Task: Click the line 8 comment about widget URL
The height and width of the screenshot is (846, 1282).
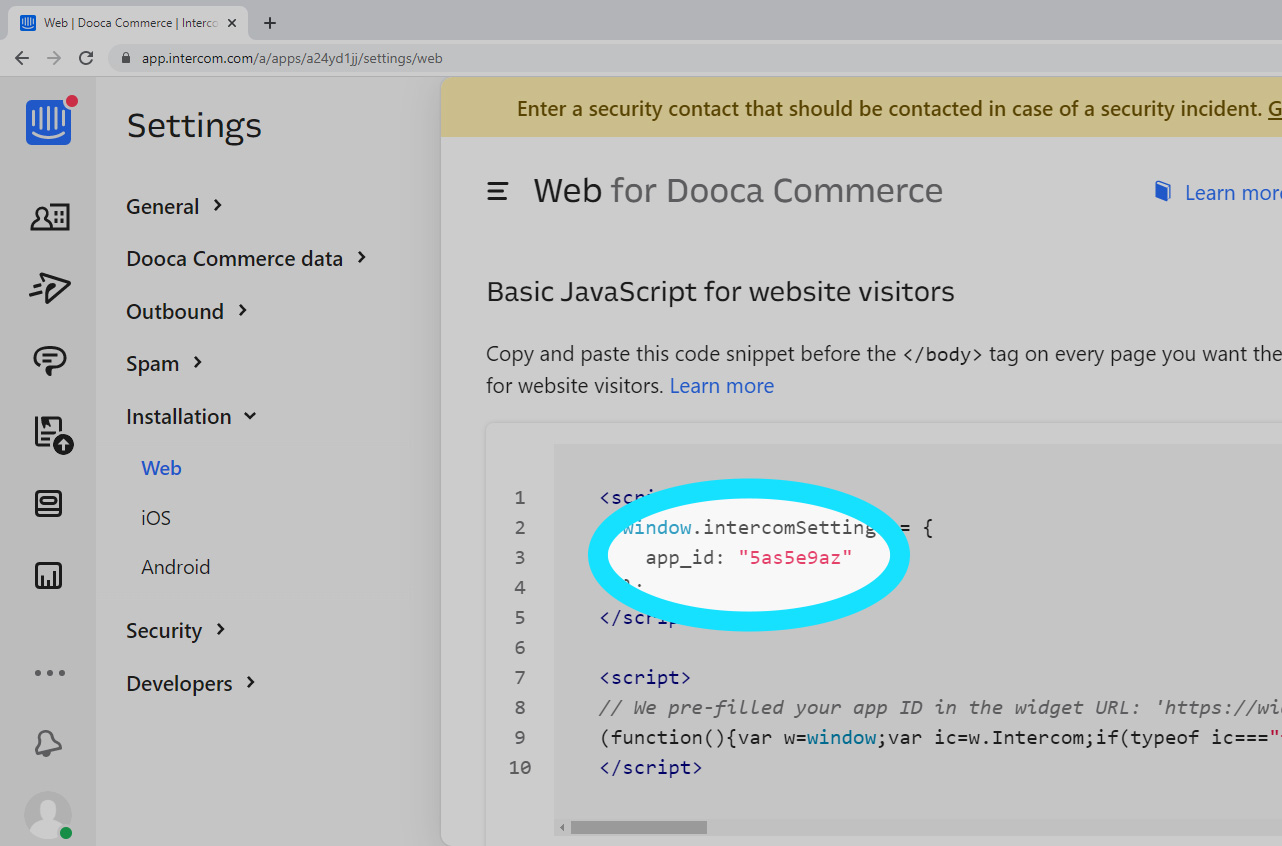Action: (x=940, y=707)
